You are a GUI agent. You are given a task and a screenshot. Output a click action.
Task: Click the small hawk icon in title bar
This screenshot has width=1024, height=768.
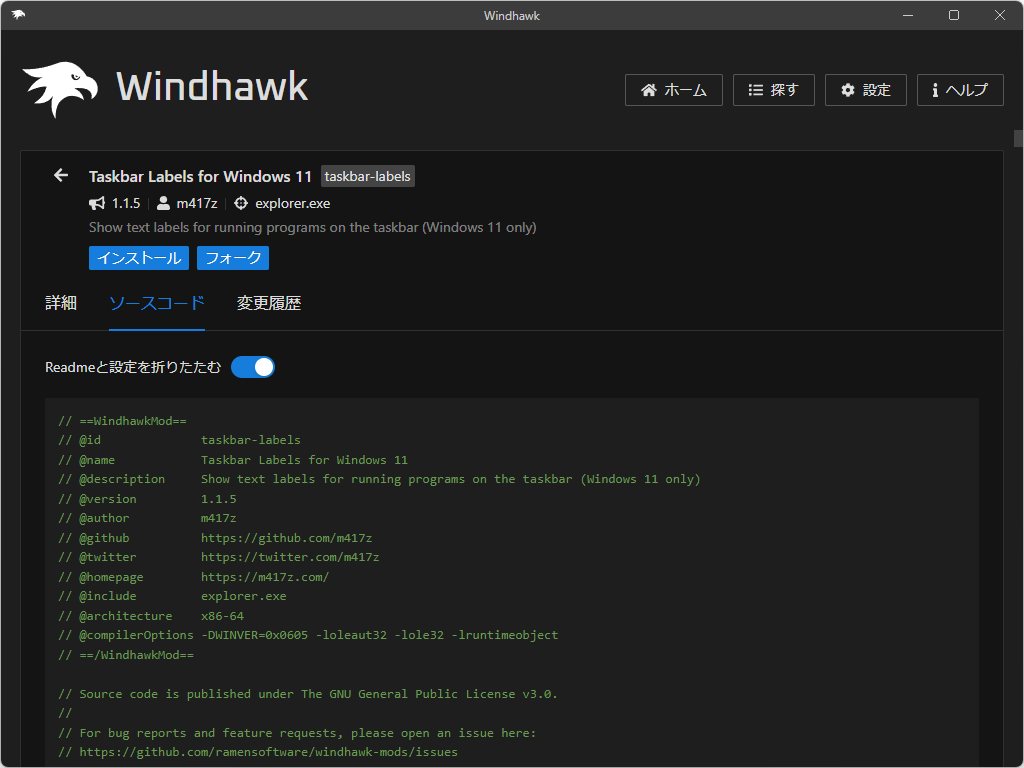point(18,15)
